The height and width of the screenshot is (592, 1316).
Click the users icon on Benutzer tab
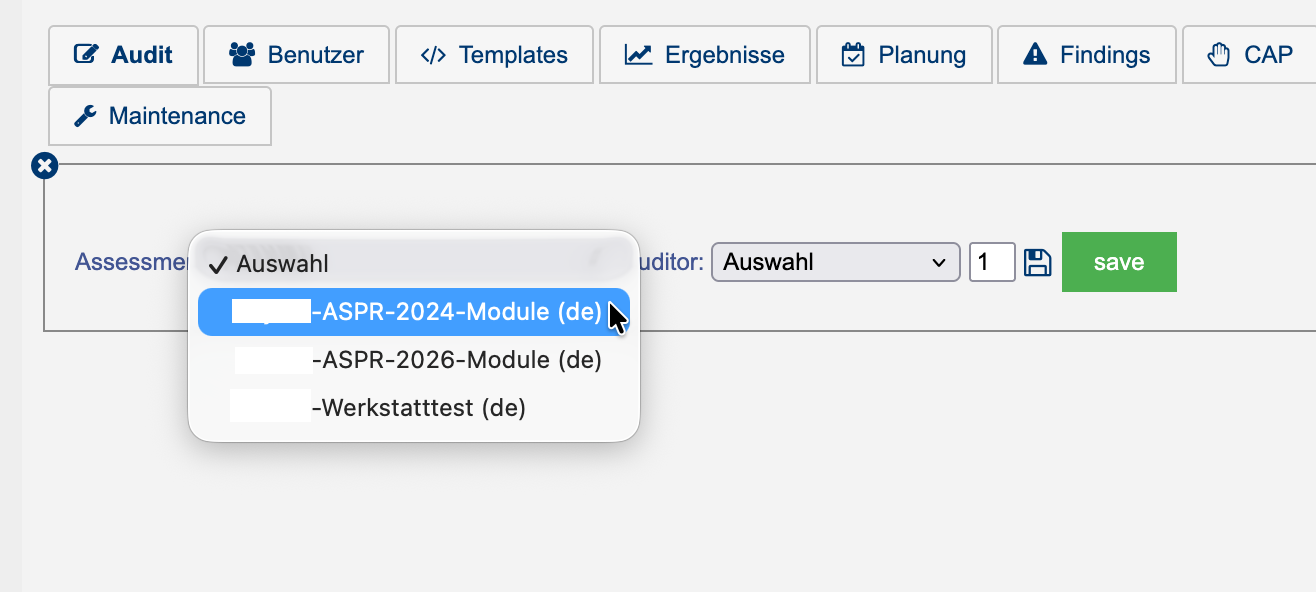point(242,55)
